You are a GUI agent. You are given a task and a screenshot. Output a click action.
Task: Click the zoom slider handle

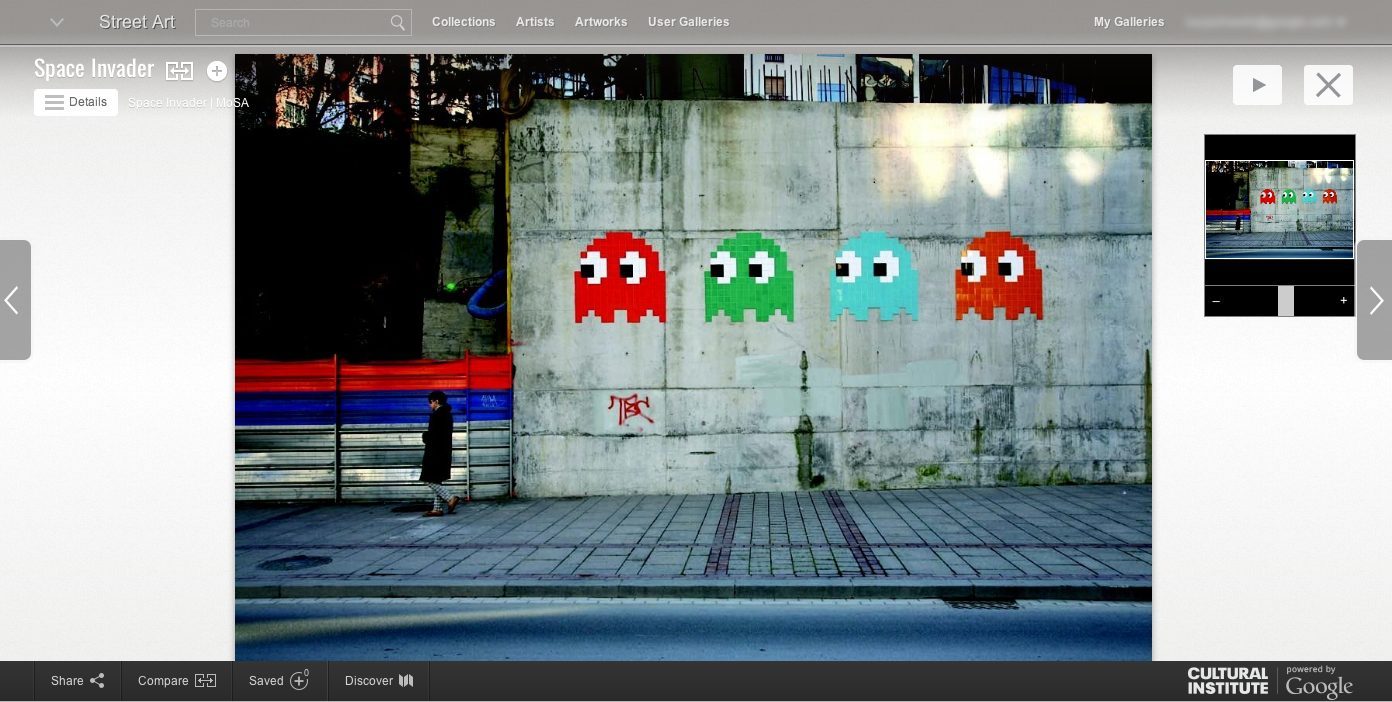coord(1286,301)
